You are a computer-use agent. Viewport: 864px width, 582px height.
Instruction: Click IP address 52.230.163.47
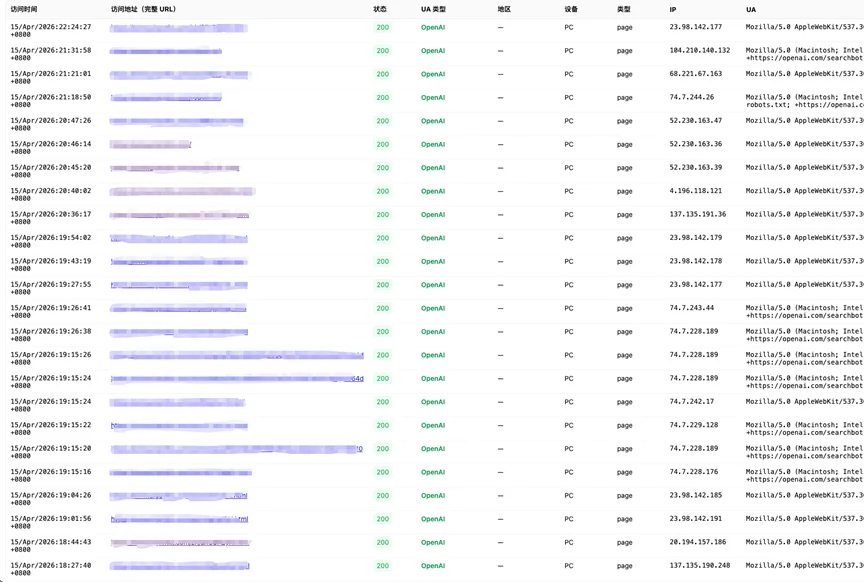click(x=695, y=121)
